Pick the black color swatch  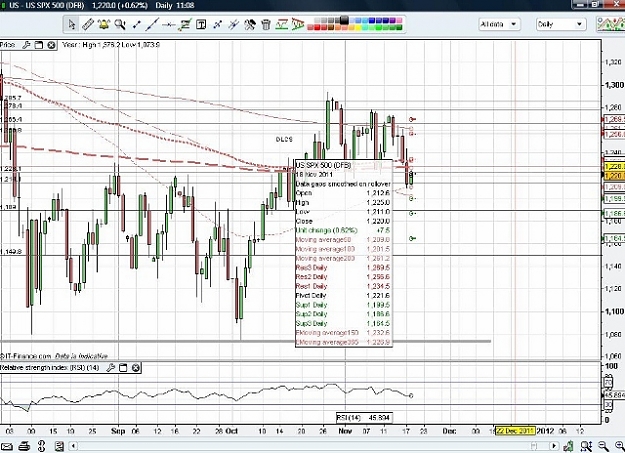click(344, 20)
